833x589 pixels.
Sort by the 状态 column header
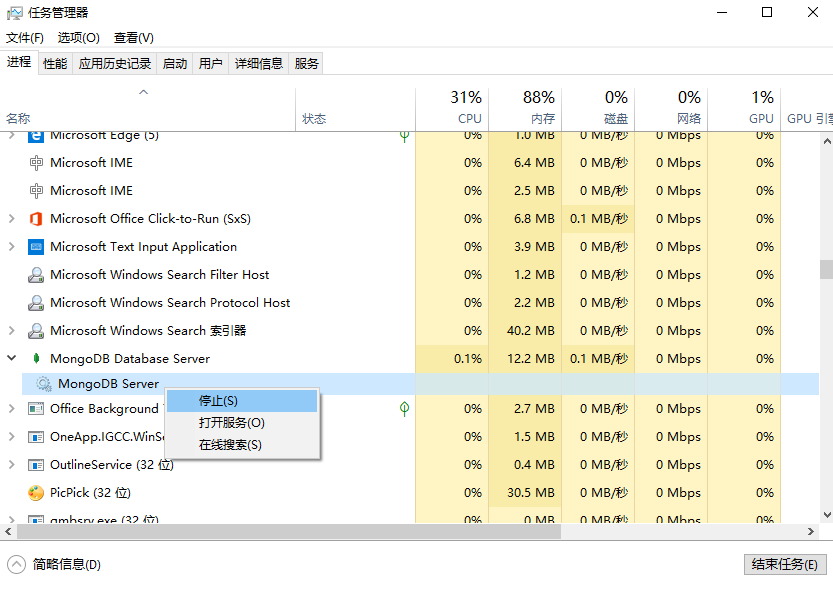(x=355, y=109)
